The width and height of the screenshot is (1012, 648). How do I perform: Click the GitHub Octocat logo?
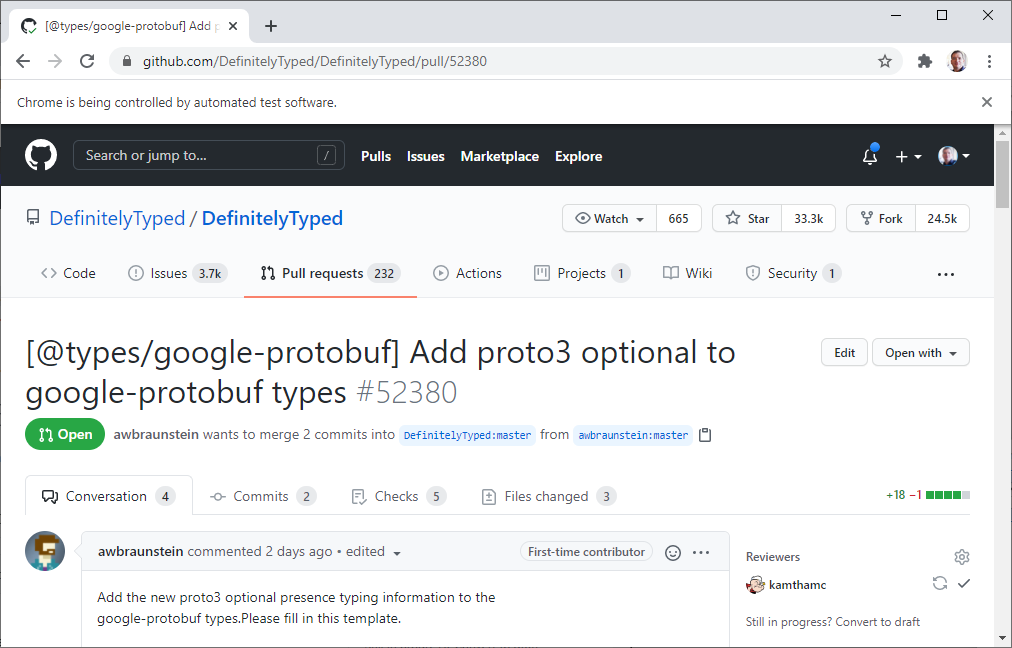(x=41, y=156)
